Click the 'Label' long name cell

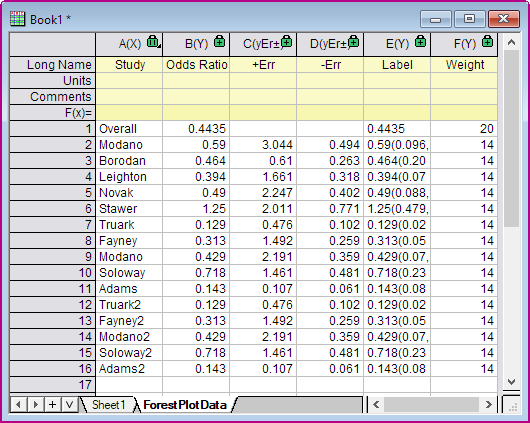tap(397, 65)
